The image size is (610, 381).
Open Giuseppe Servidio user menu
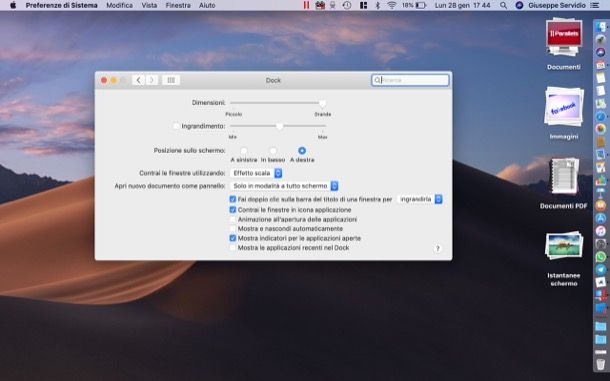click(x=557, y=5)
